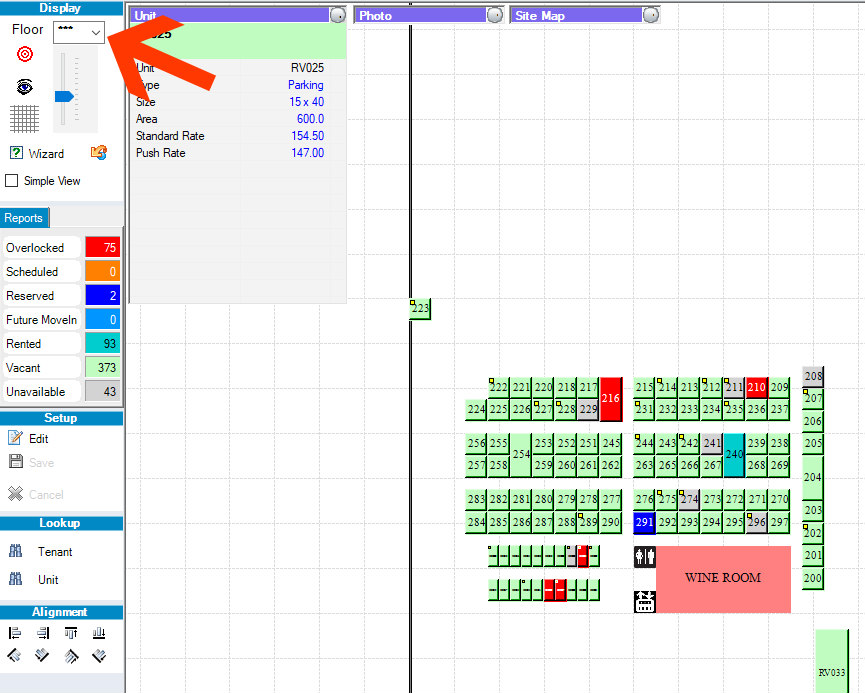Screen dimensions: 865x693
Task: Select unit 284 in the bottom row
Action: tap(476, 522)
